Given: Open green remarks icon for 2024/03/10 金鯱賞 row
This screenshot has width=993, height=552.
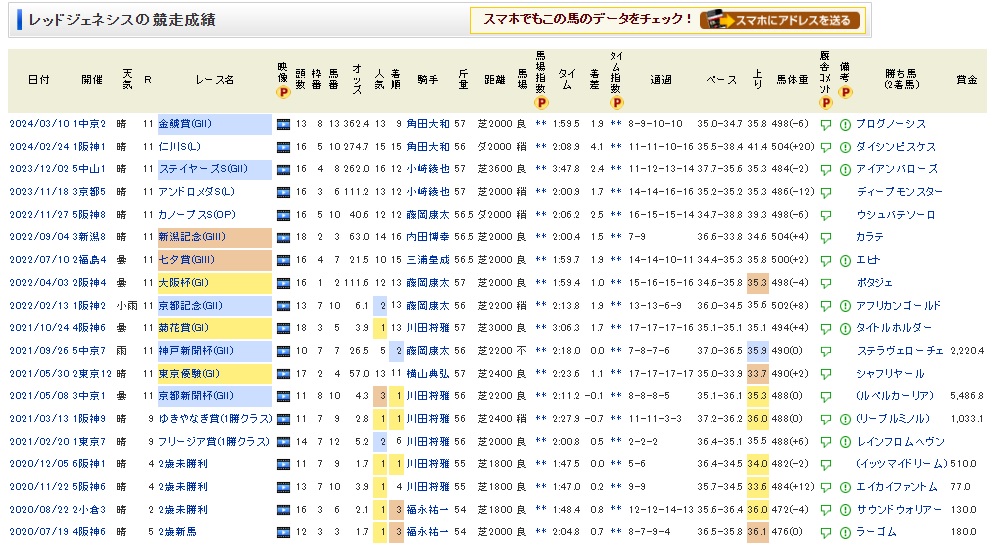Looking at the screenshot, I should tap(845, 125).
